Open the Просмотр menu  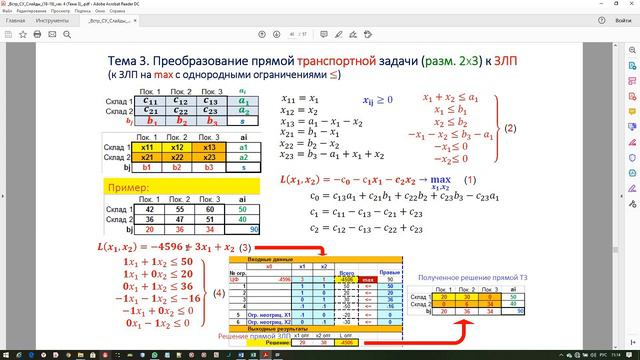coord(60,11)
